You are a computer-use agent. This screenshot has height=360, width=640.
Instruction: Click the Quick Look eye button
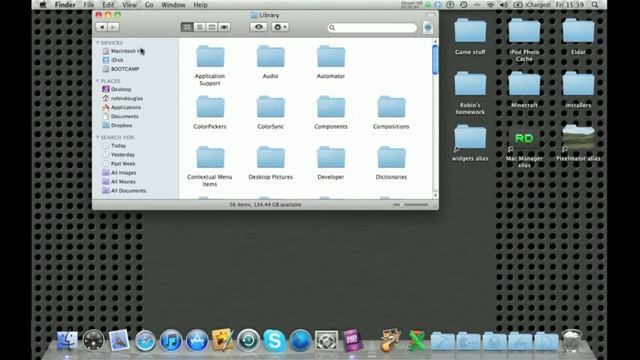[x=258, y=27]
